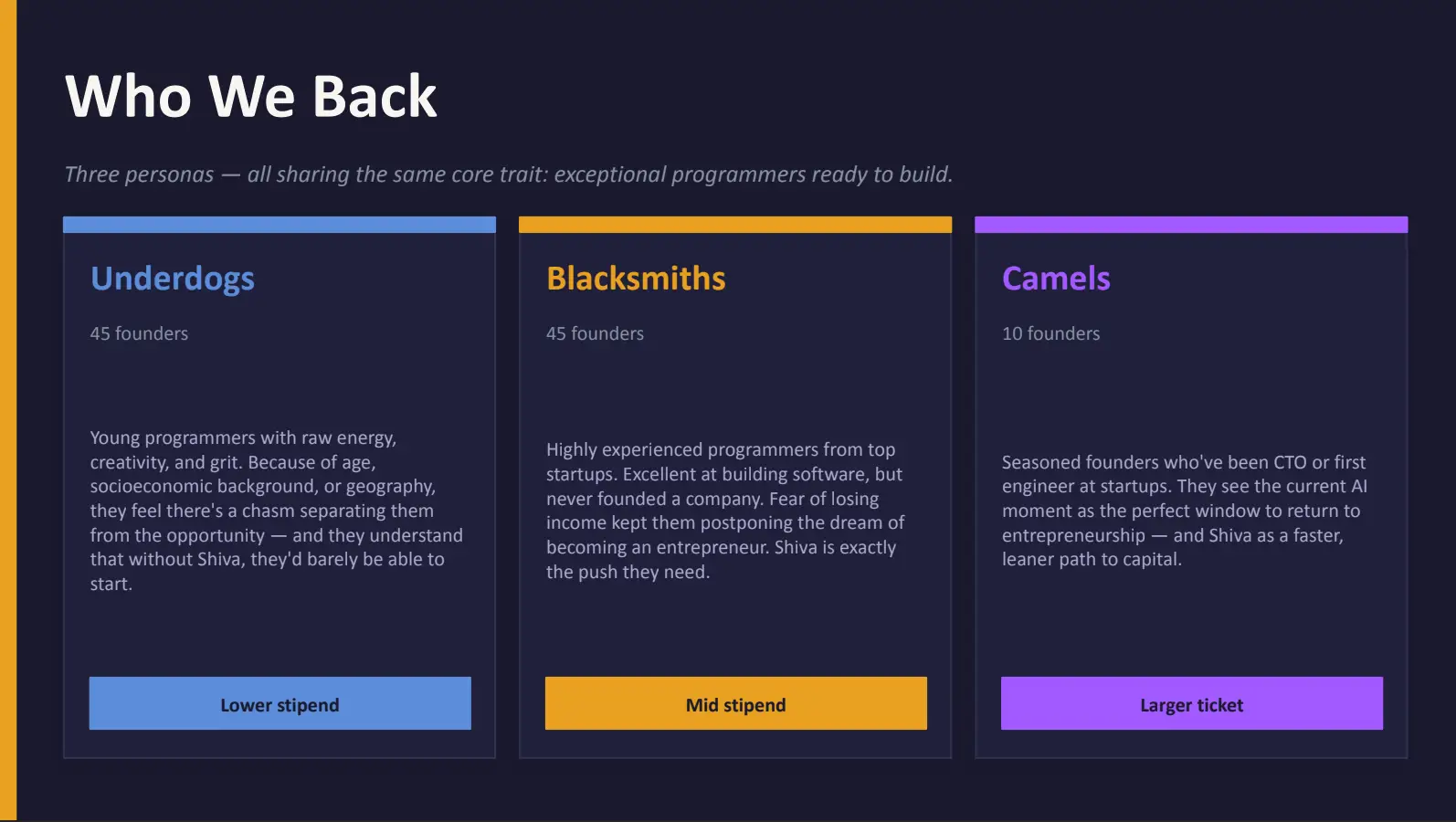Click the Blacksmiths description paragraph
This screenshot has width=1456, height=822.
tap(725, 511)
